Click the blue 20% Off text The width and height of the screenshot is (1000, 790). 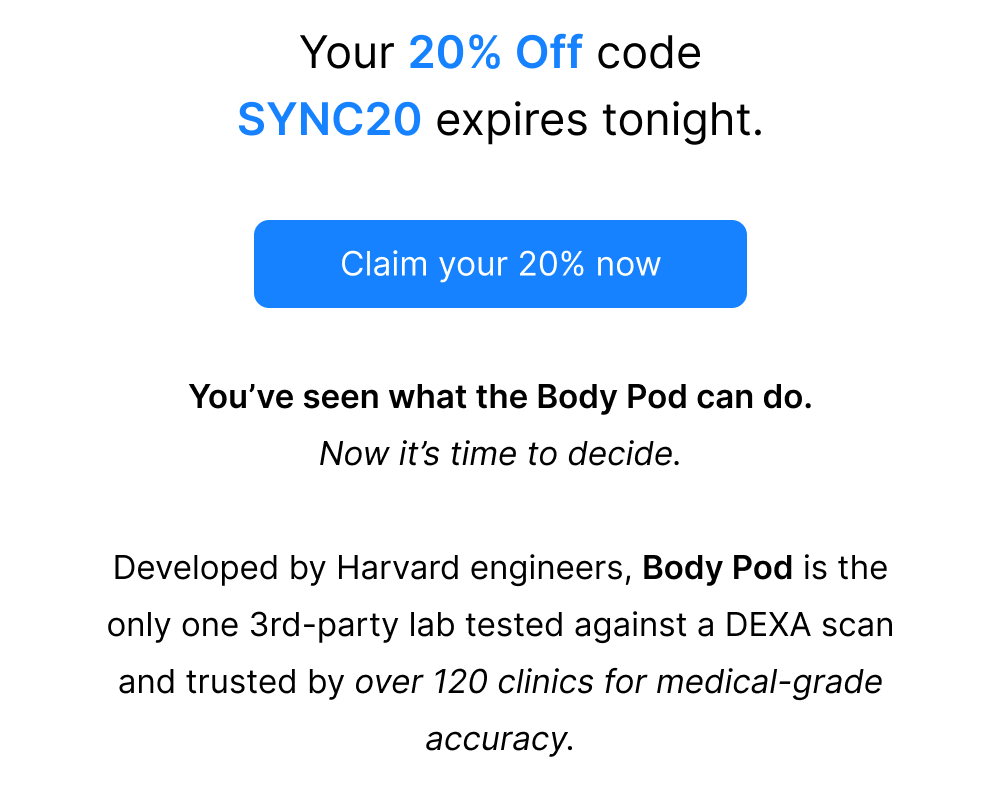click(496, 52)
